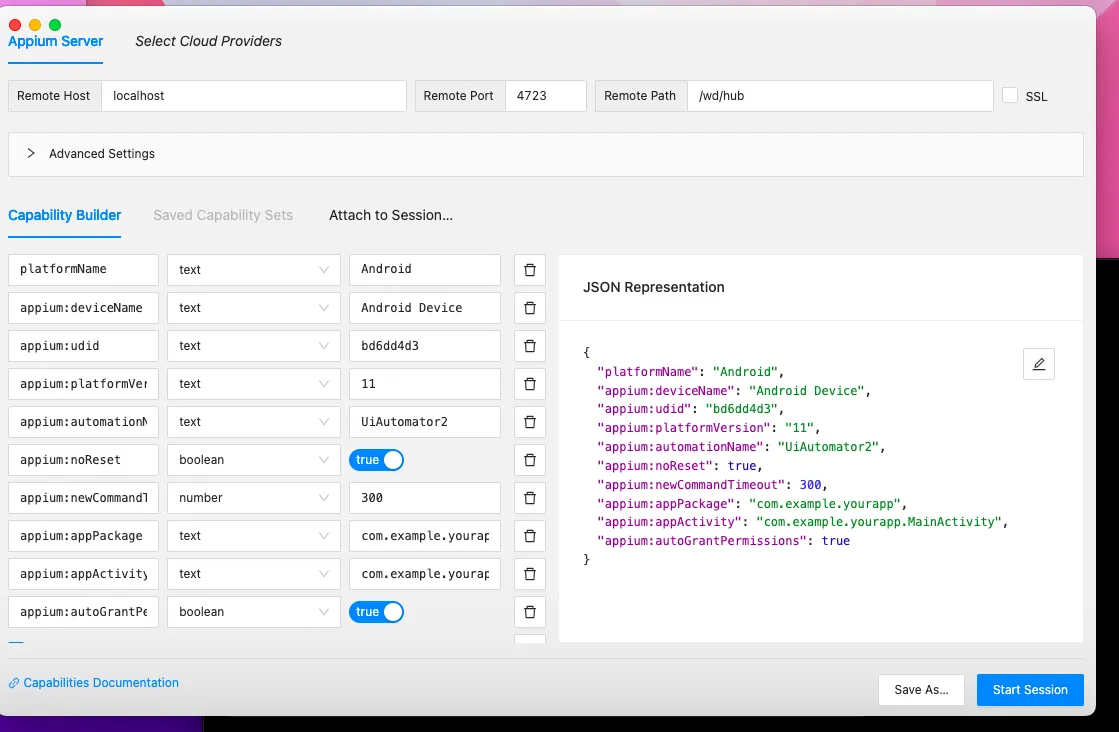
Task: Edit the UiAutomator2 value field
Action: click(425, 422)
